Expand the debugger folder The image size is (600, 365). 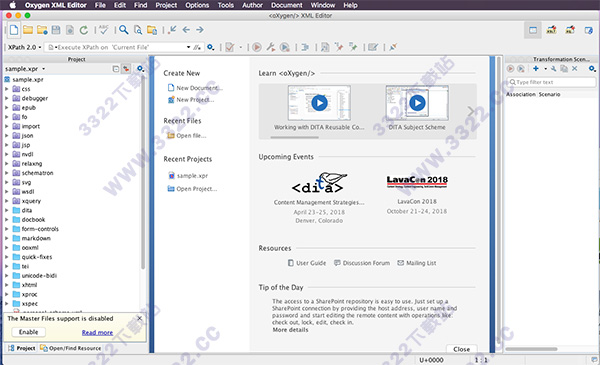[x=7, y=98]
